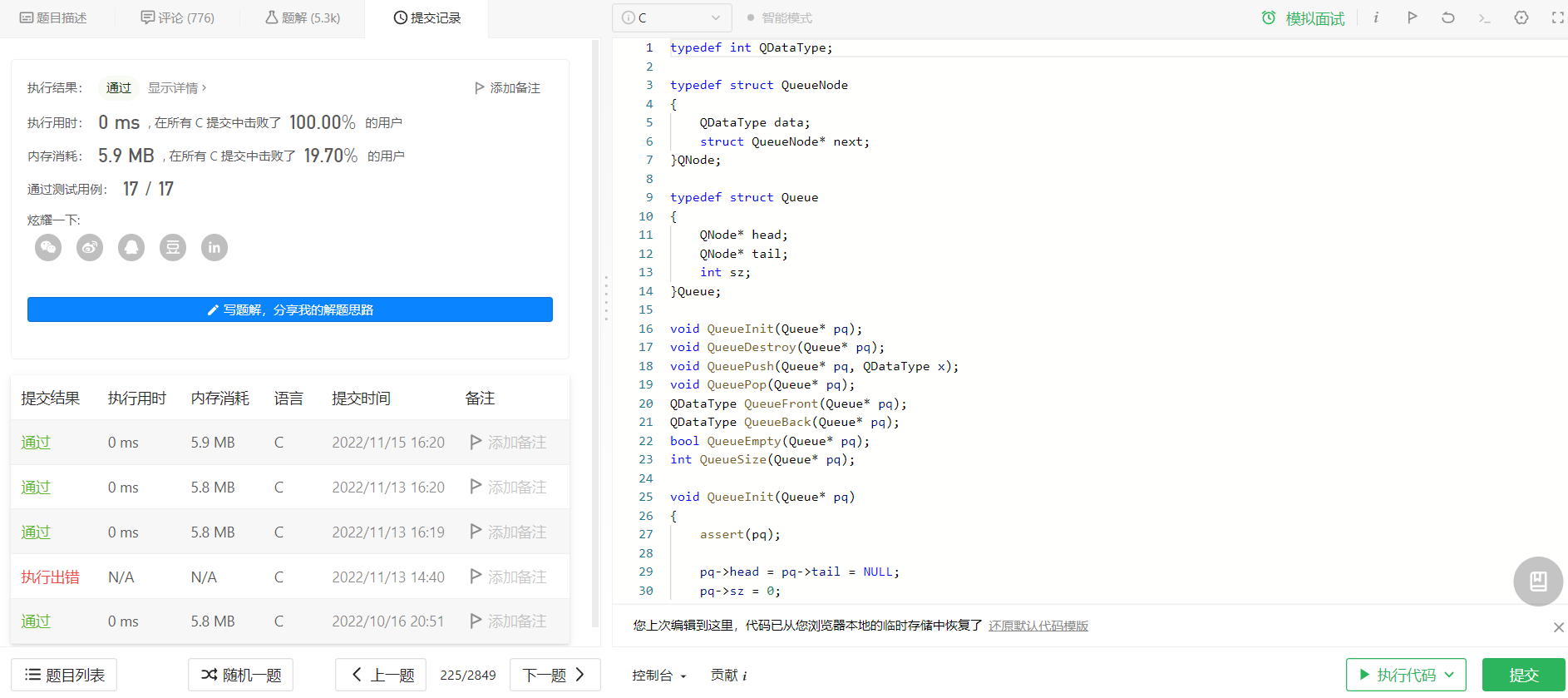
Task: Click 还原默认代码模版 link
Action: [1038, 626]
